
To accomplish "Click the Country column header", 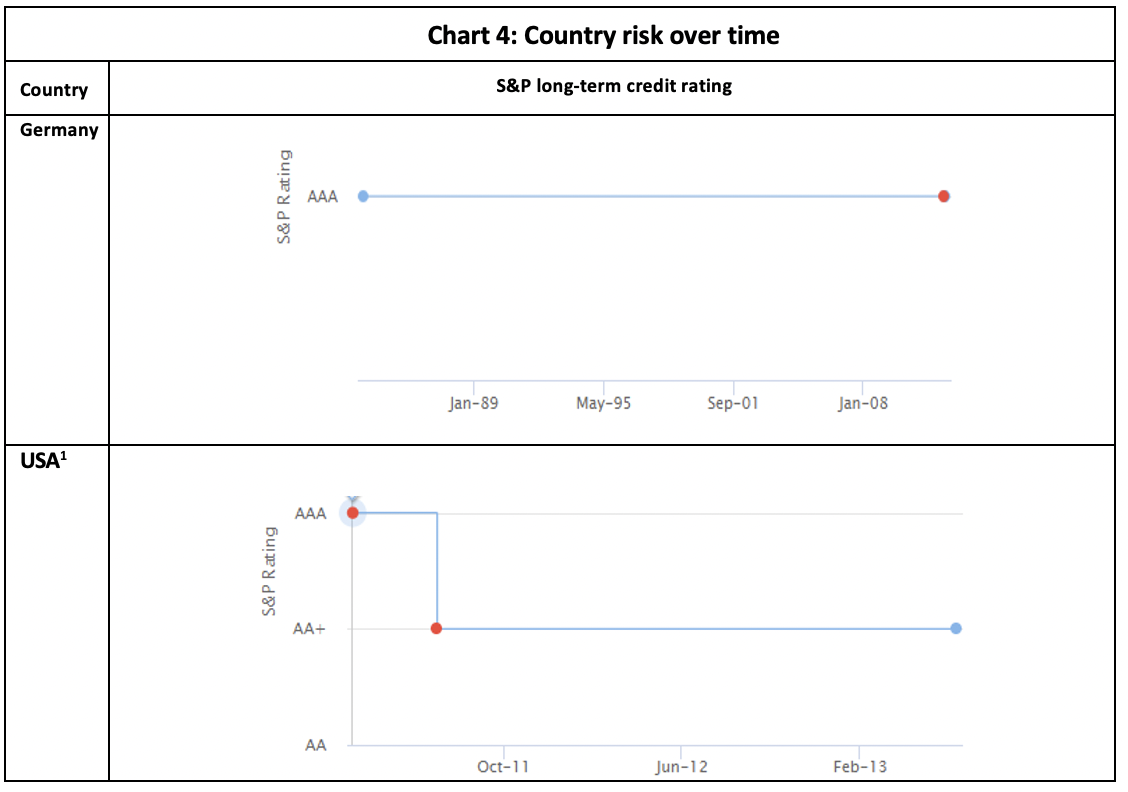I will pos(54,90).
